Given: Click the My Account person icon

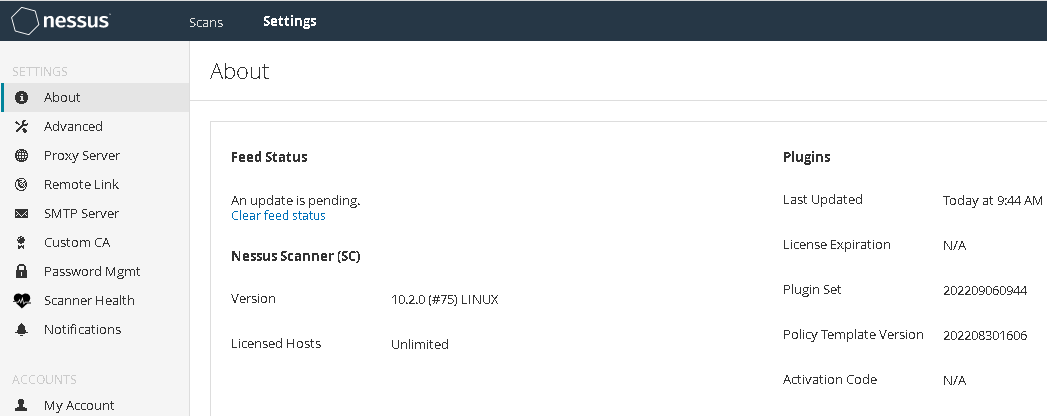Looking at the screenshot, I should 21,405.
